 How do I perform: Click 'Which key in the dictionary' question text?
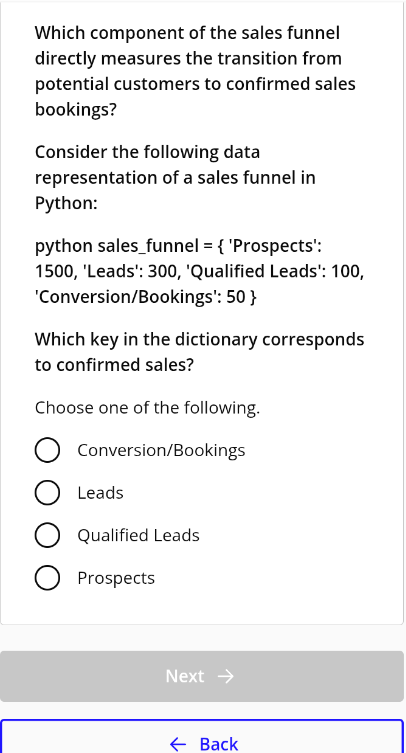pyautogui.click(x=199, y=352)
